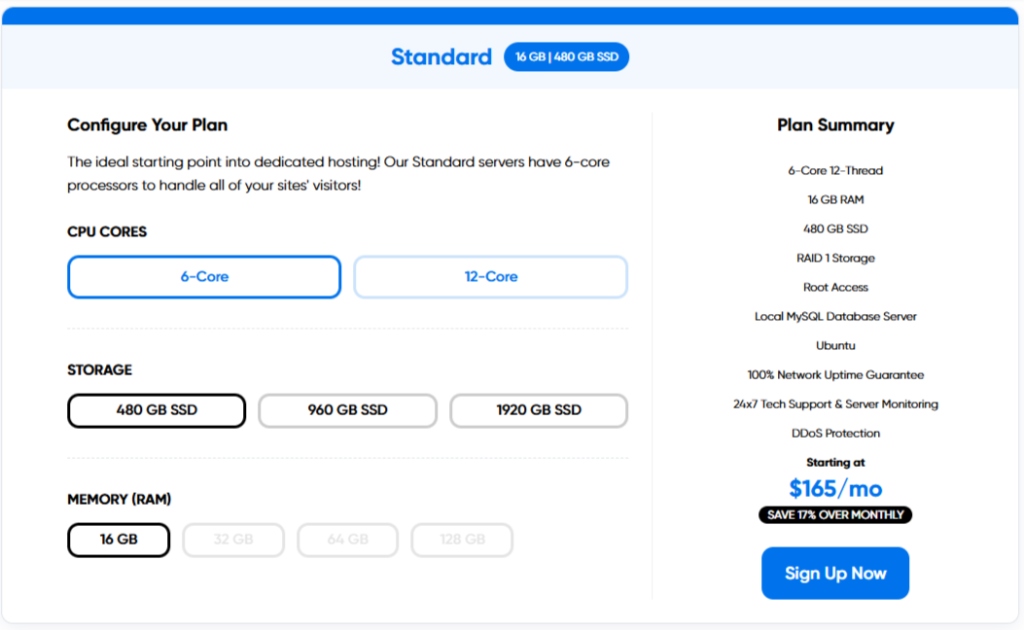Click the Save 17% Over Monthly badge

(x=835, y=515)
